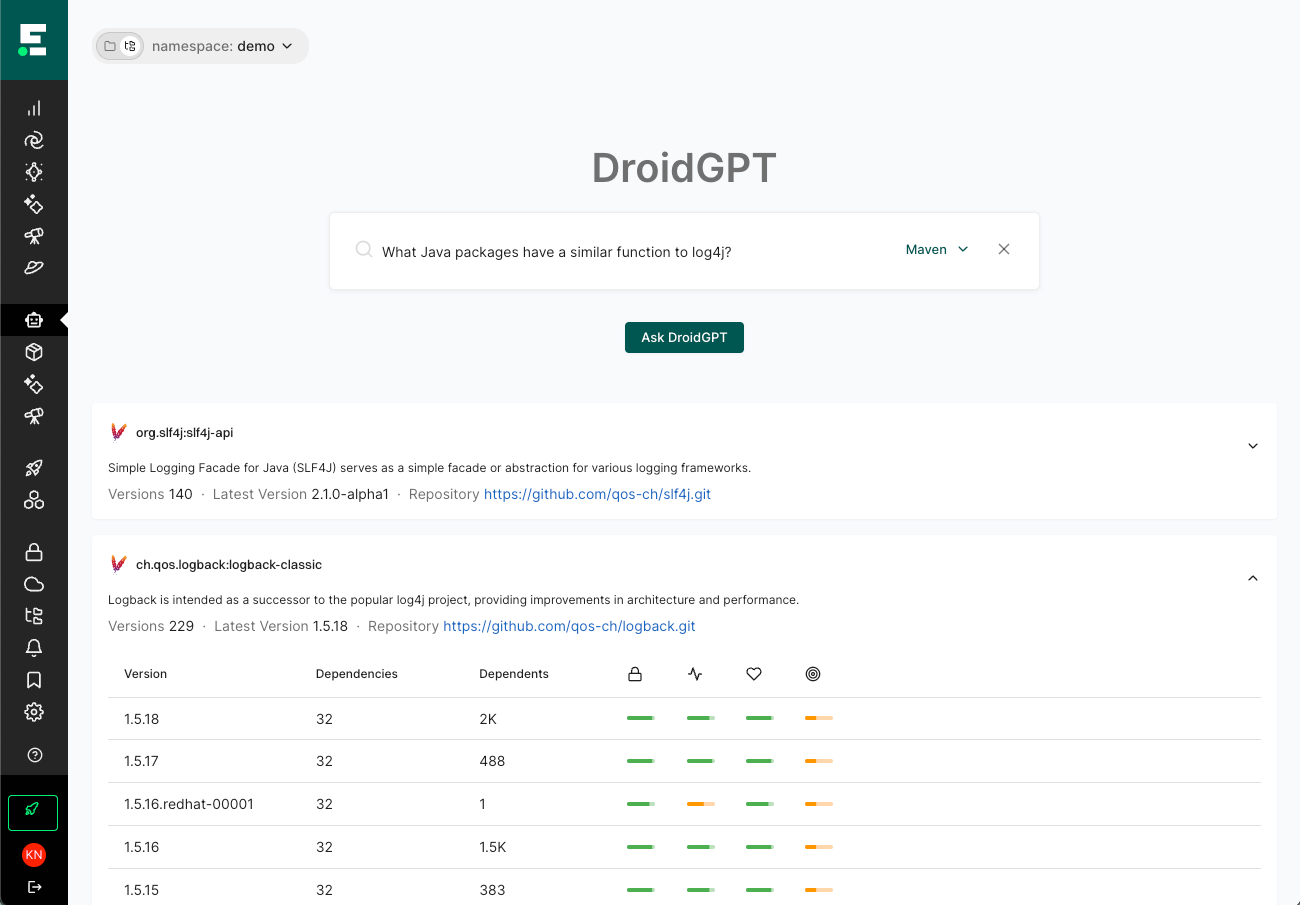The height and width of the screenshot is (905, 1300).
Task: Click the activity pulse column header icon
Action: tap(695, 674)
